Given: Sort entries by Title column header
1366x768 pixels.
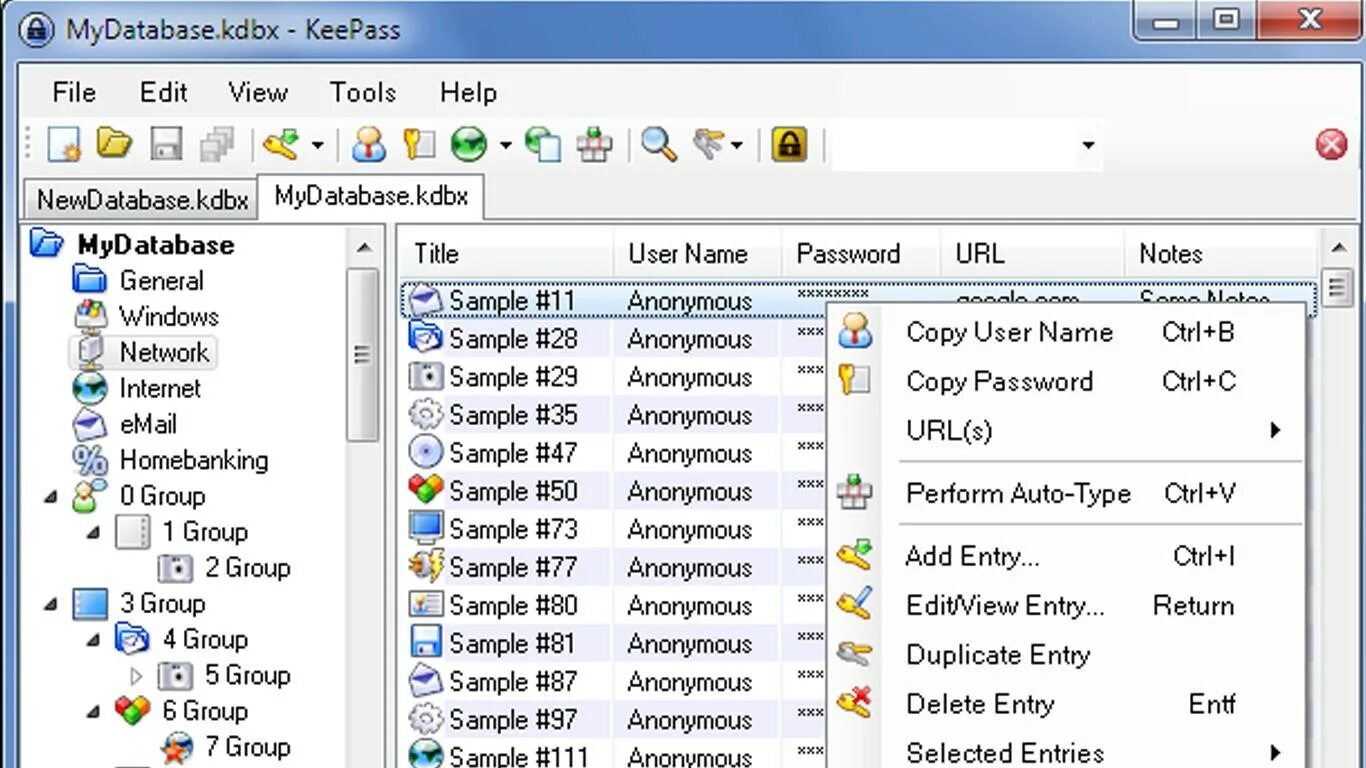Looking at the screenshot, I should 507,254.
